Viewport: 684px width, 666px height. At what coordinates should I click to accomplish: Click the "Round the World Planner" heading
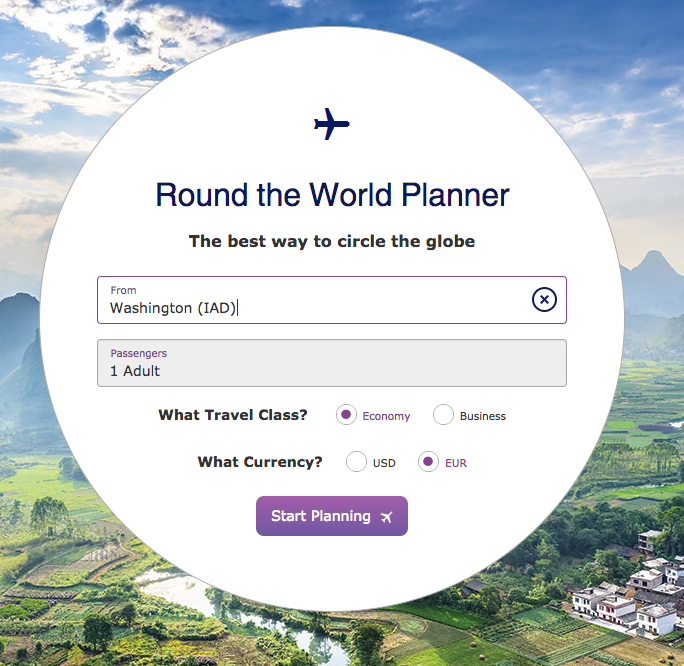click(x=332, y=195)
